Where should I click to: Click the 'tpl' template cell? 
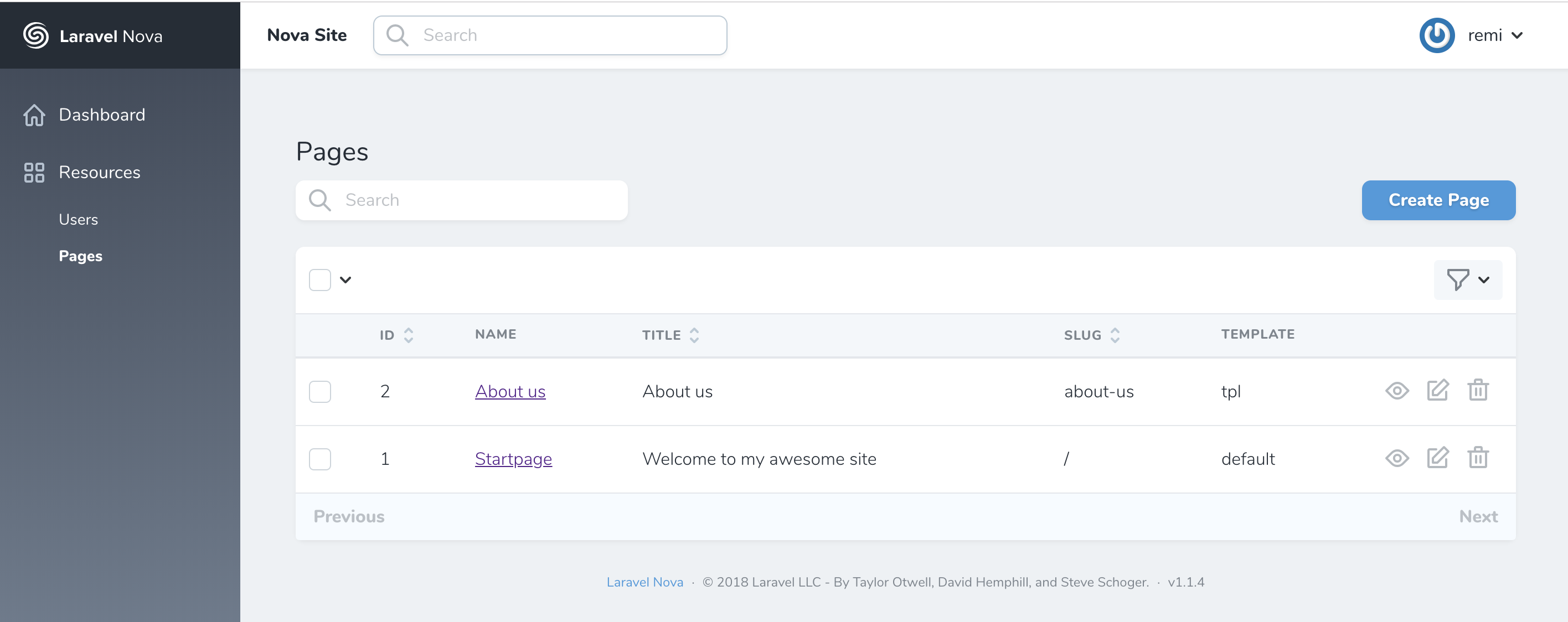click(1231, 392)
